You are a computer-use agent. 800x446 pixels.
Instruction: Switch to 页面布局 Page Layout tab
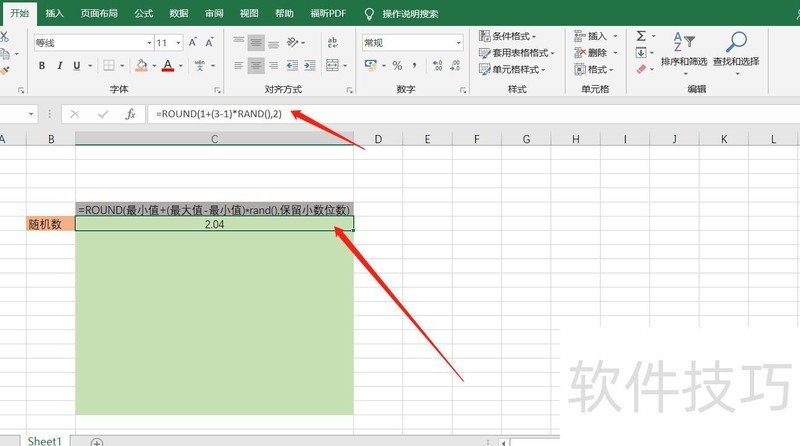tap(99, 13)
